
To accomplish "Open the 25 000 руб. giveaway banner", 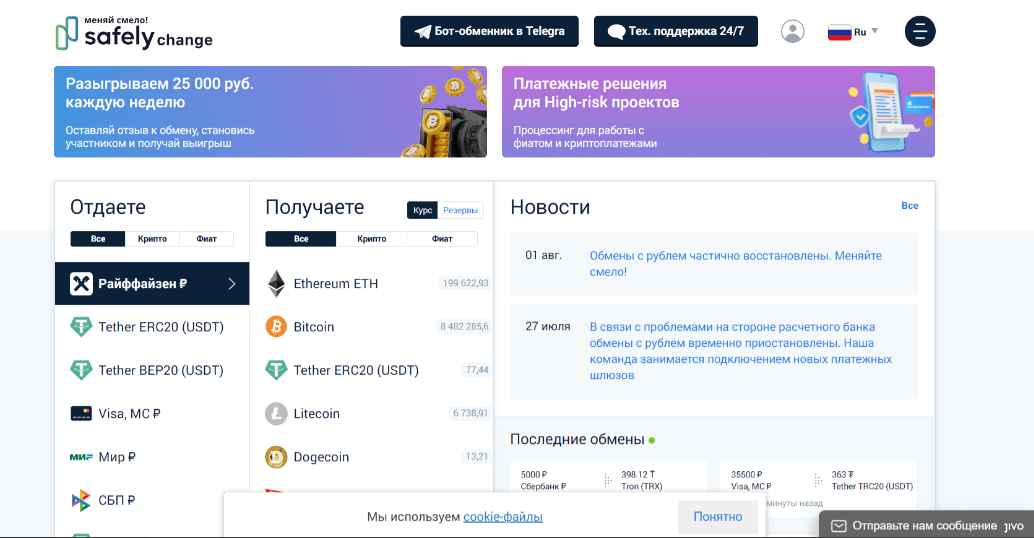I will point(270,111).
